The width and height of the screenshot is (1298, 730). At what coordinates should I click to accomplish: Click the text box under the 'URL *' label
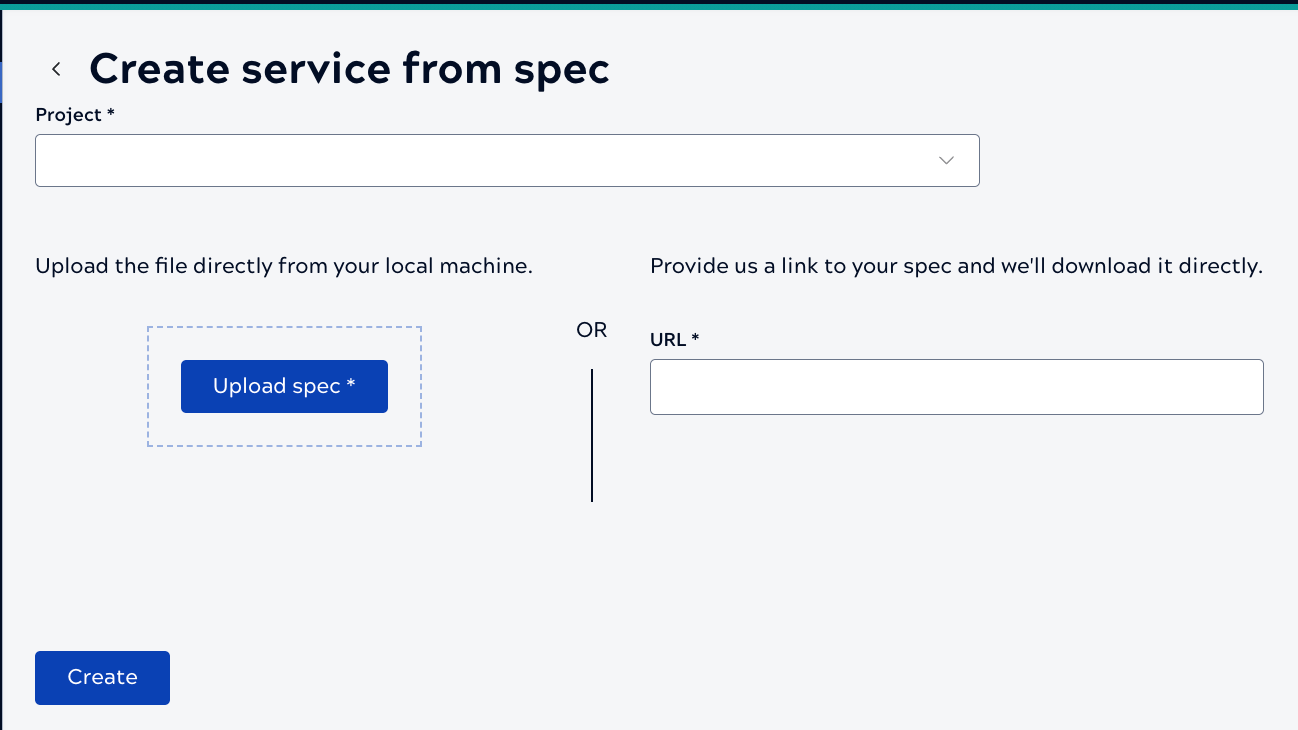[956, 387]
